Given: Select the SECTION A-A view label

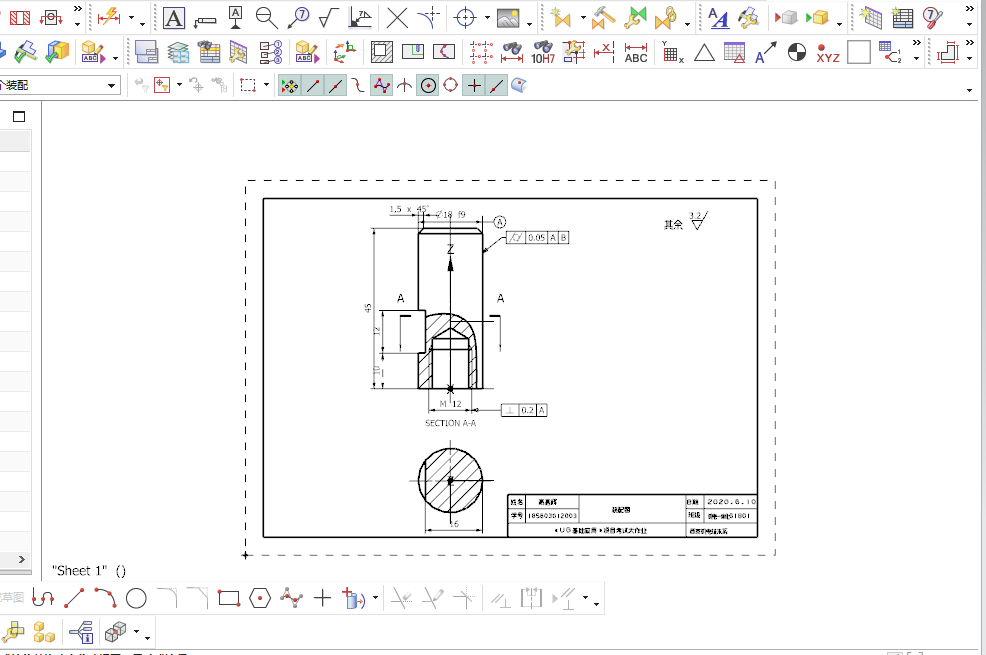Looking at the screenshot, I should [450, 423].
